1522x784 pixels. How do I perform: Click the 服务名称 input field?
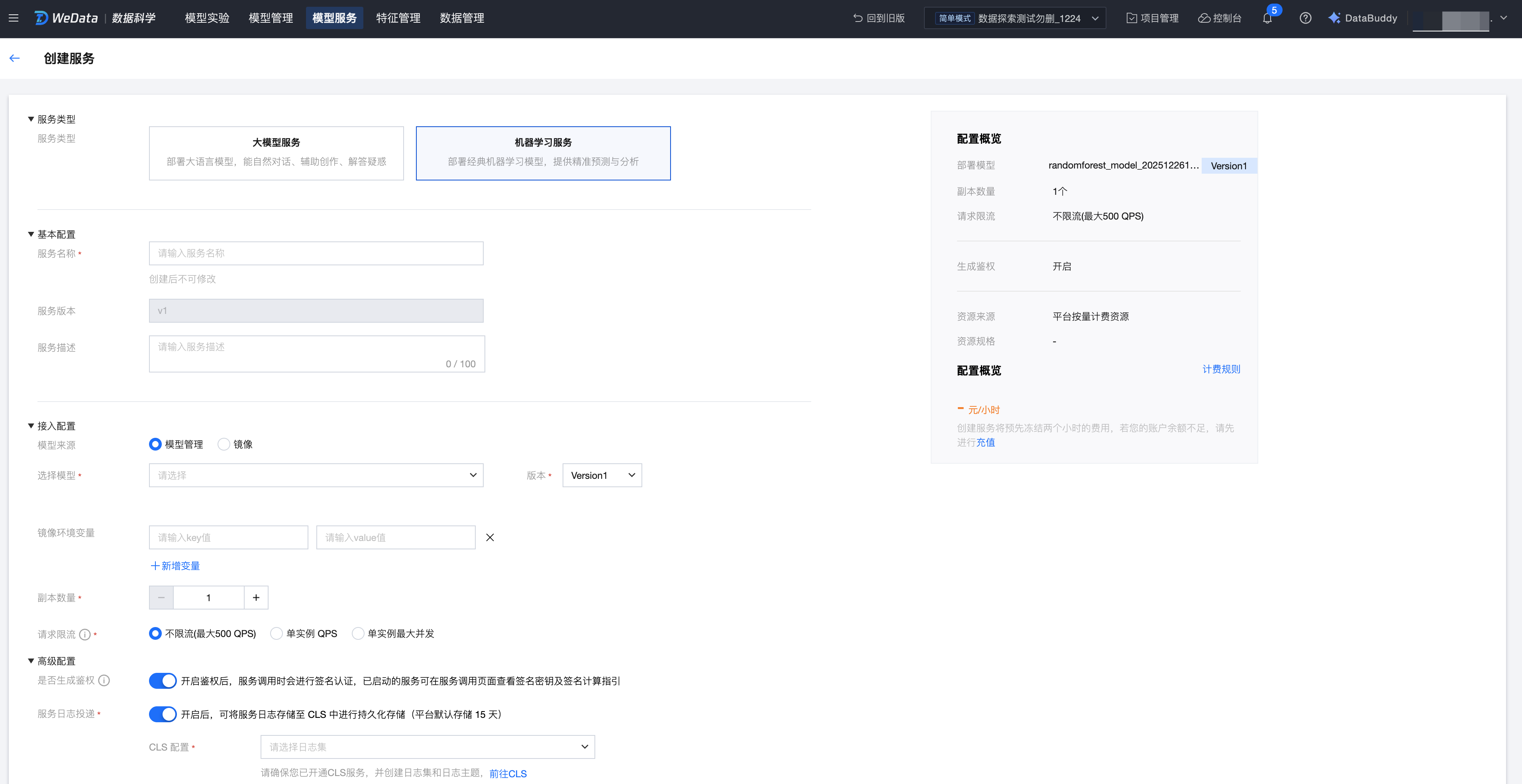316,253
